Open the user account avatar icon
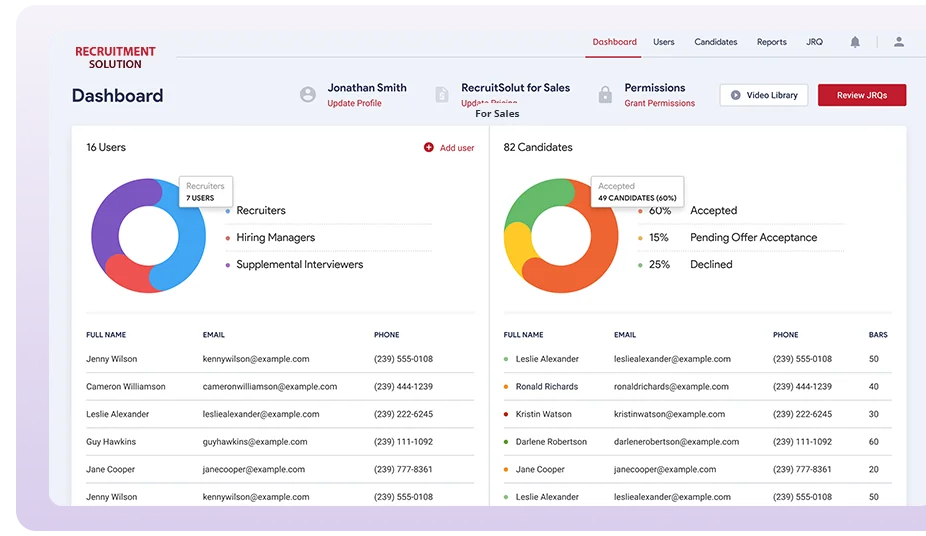The height and width of the screenshot is (536, 926). 899,42
